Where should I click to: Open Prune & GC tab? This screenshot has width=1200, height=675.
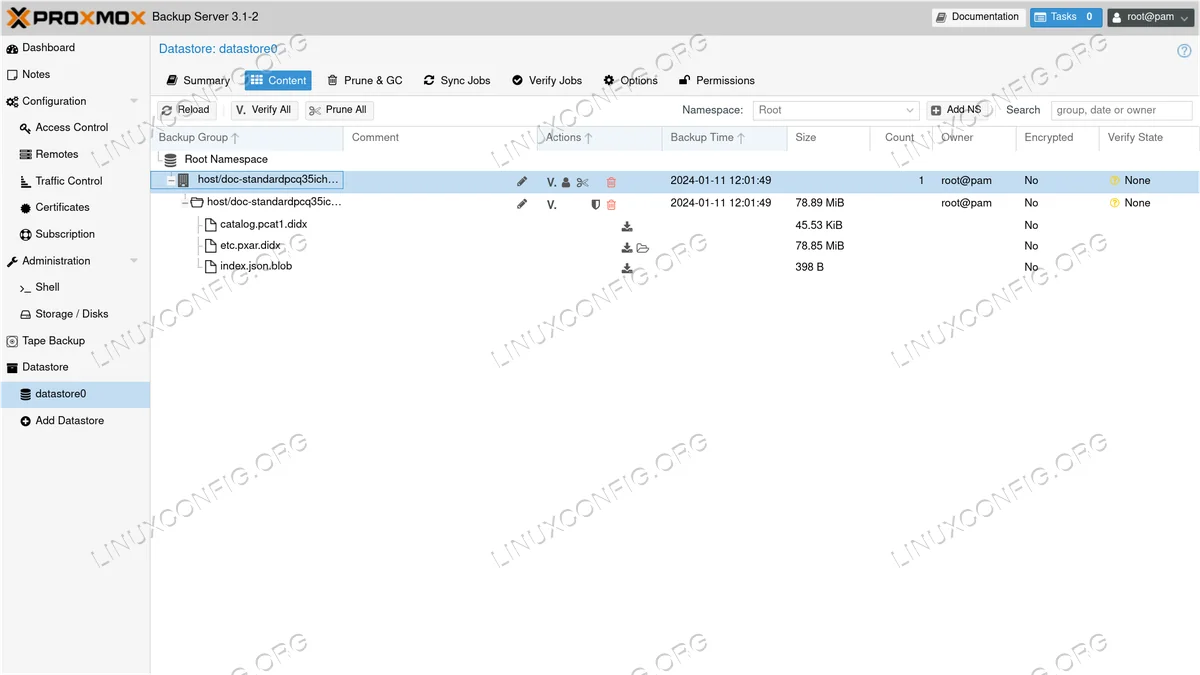tap(365, 81)
